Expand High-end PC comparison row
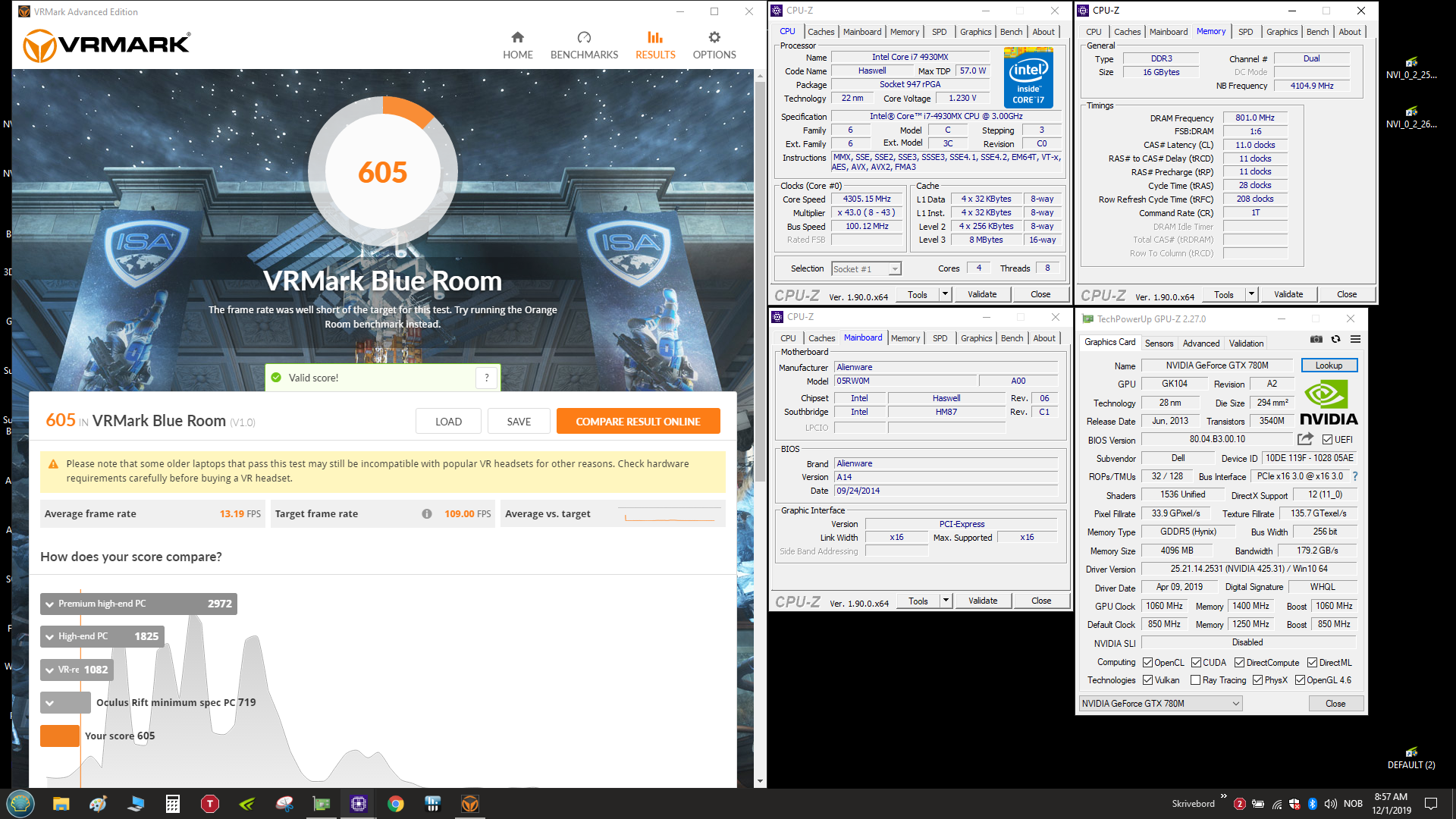 tap(102, 636)
